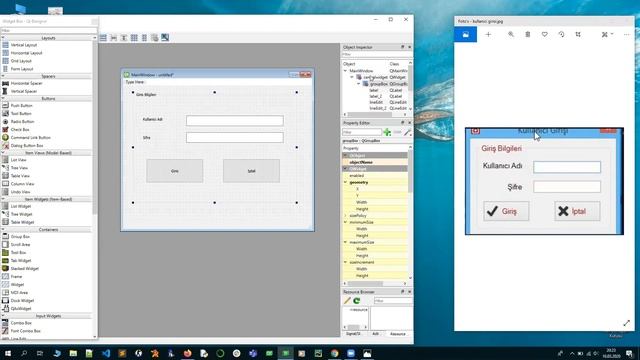640x360 pixels.
Task: Focus the Resource Browser filter field
Action: 393,301
